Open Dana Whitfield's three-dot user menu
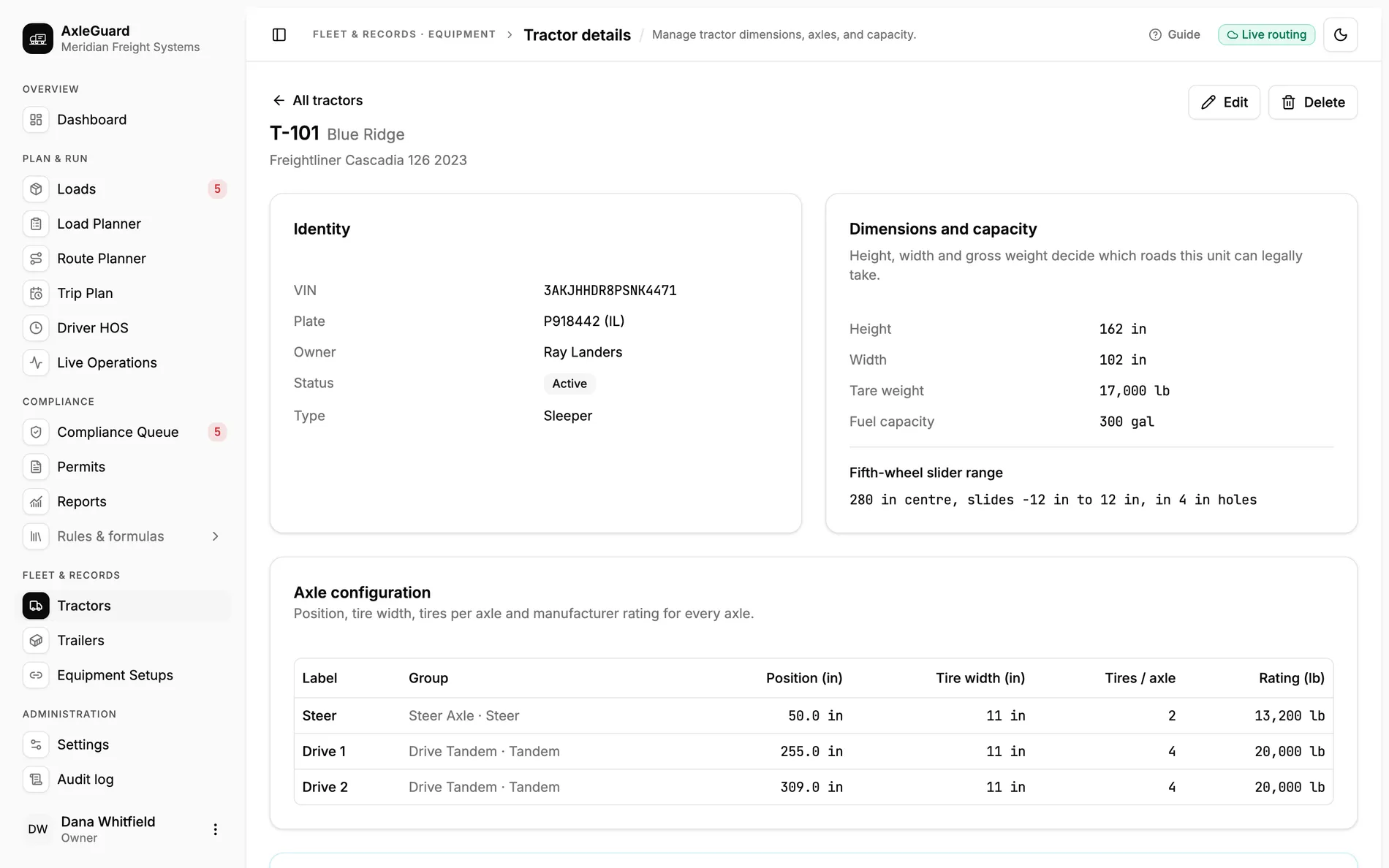 [215, 829]
